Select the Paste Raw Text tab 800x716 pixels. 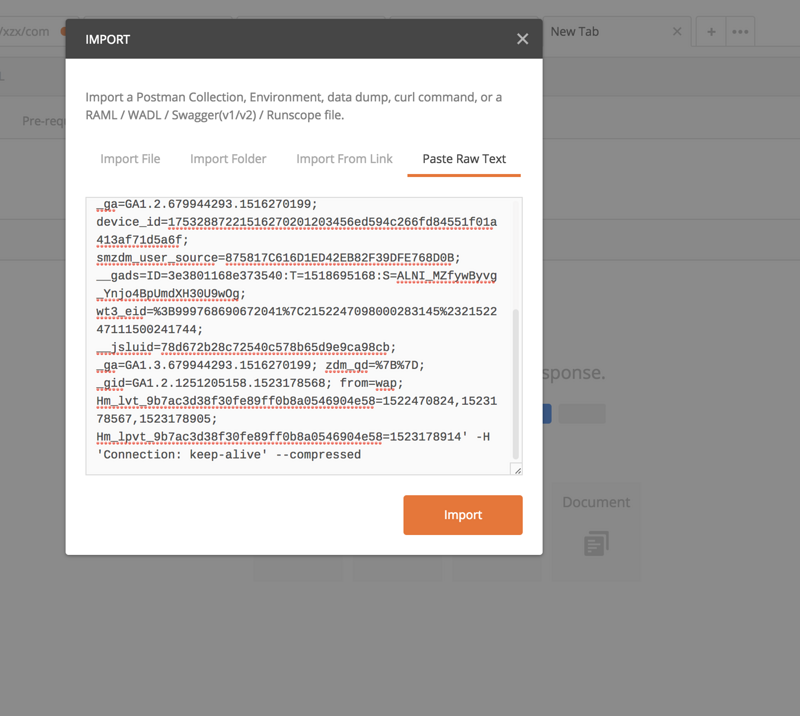(x=464, y=159)
